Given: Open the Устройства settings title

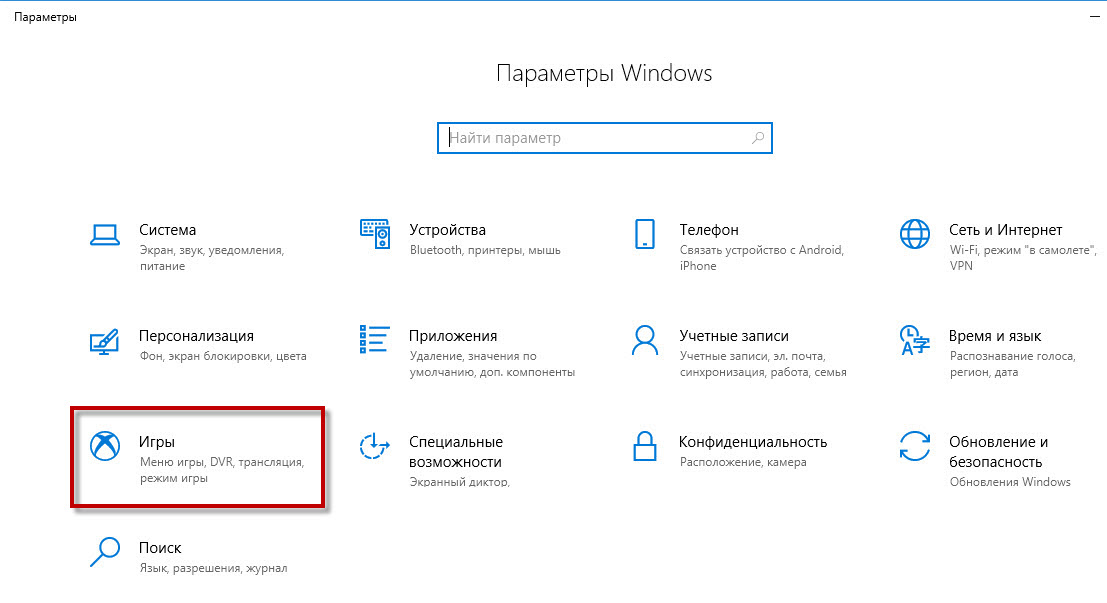Looking at the screenshot, I should point(448,230).
